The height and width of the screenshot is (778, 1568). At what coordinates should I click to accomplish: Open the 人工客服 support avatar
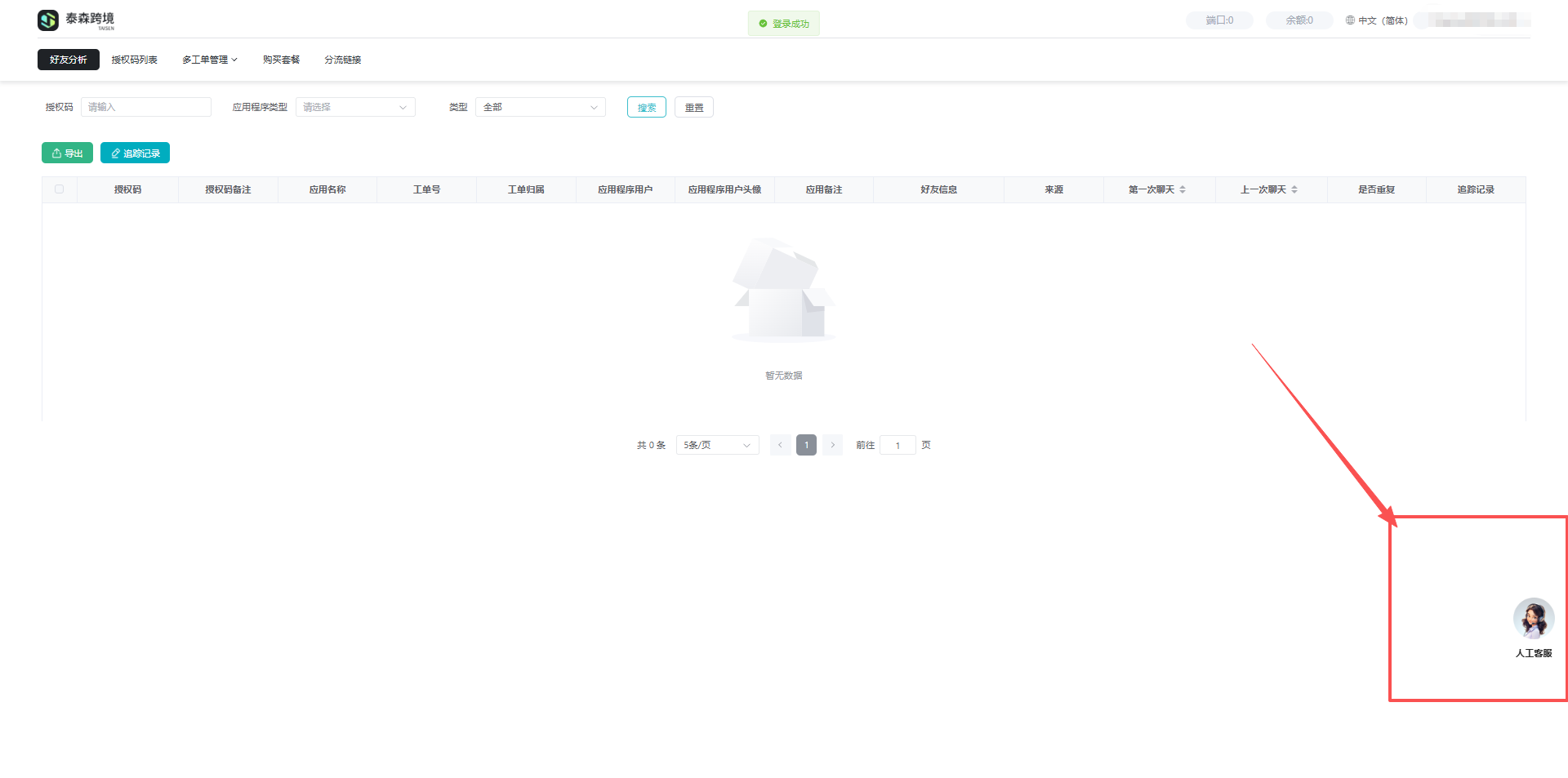[1533, 619]
